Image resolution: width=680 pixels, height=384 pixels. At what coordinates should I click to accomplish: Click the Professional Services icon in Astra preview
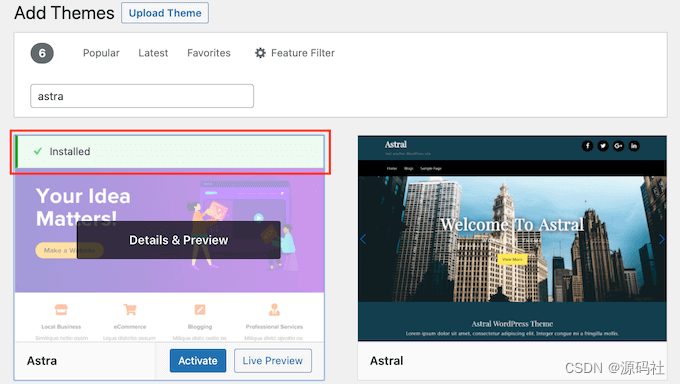(274, 309)
